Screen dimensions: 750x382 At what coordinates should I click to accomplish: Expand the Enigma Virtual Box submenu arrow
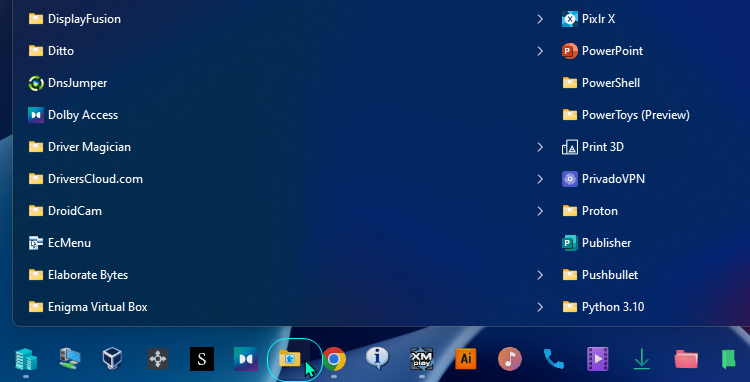540,307
